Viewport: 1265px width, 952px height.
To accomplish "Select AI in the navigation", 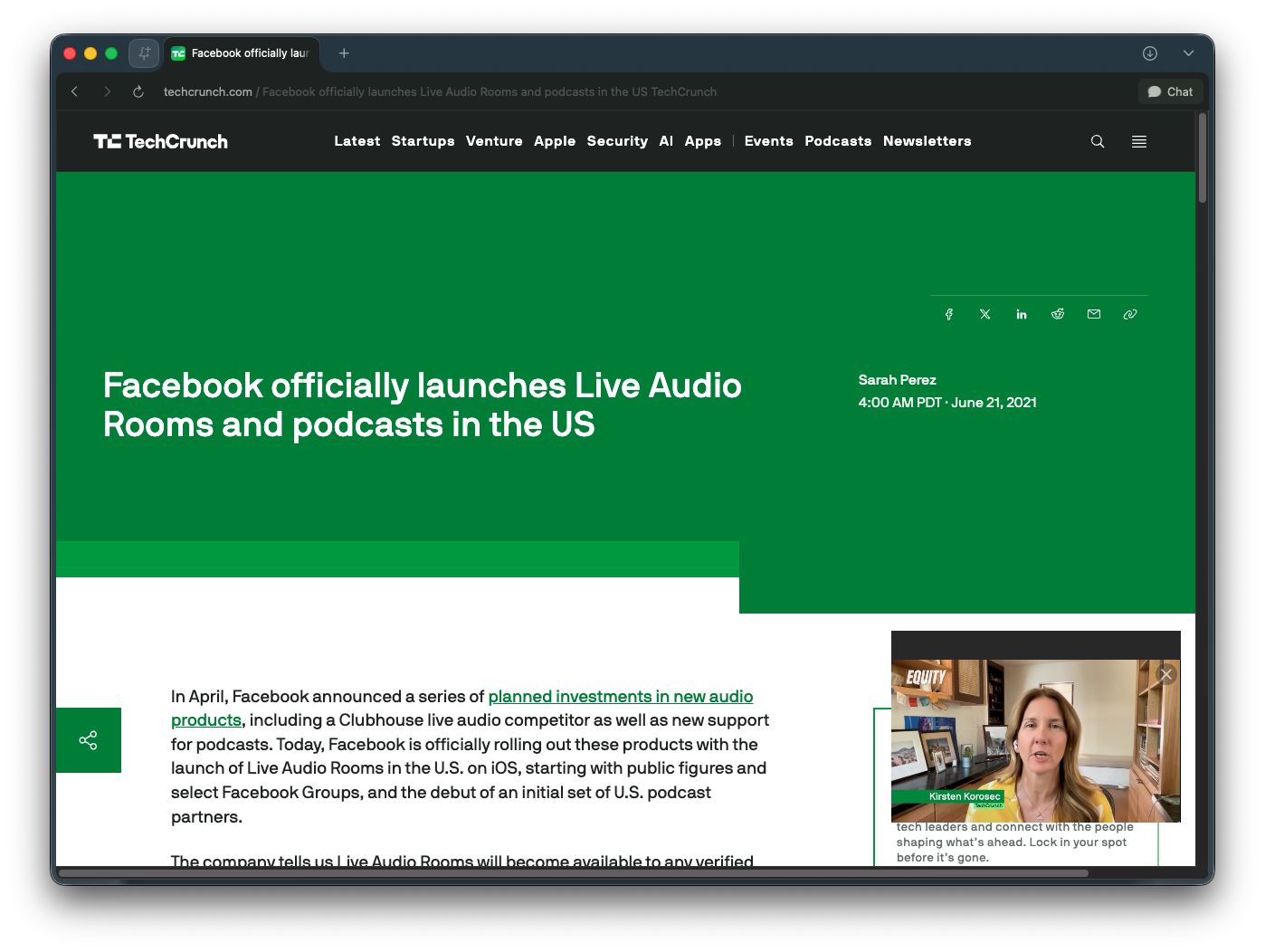I will coord(667,141).
